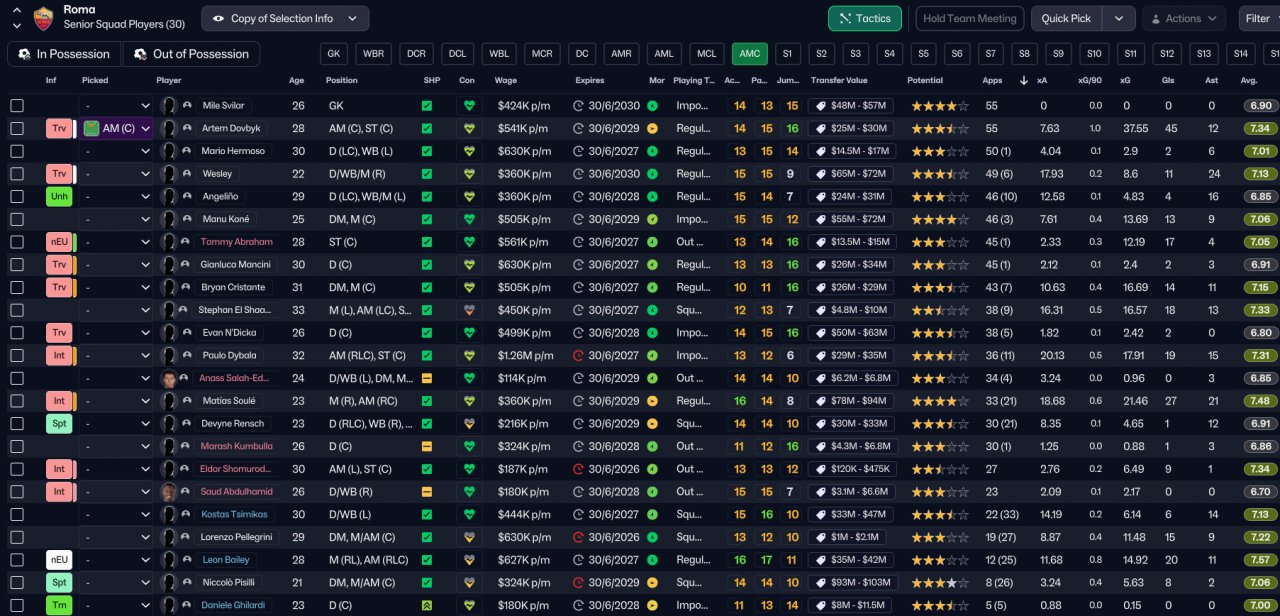This screenshot has height=616, width=1280.
Task: Check the box next to Gianluca Mancini
Action: click(x=17, y=264)
